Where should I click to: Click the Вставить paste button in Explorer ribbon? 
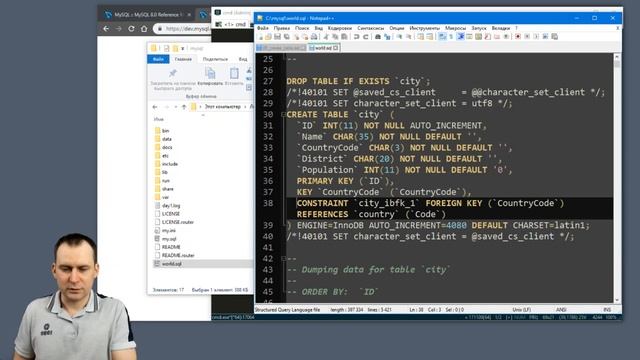tap(234, 77)
